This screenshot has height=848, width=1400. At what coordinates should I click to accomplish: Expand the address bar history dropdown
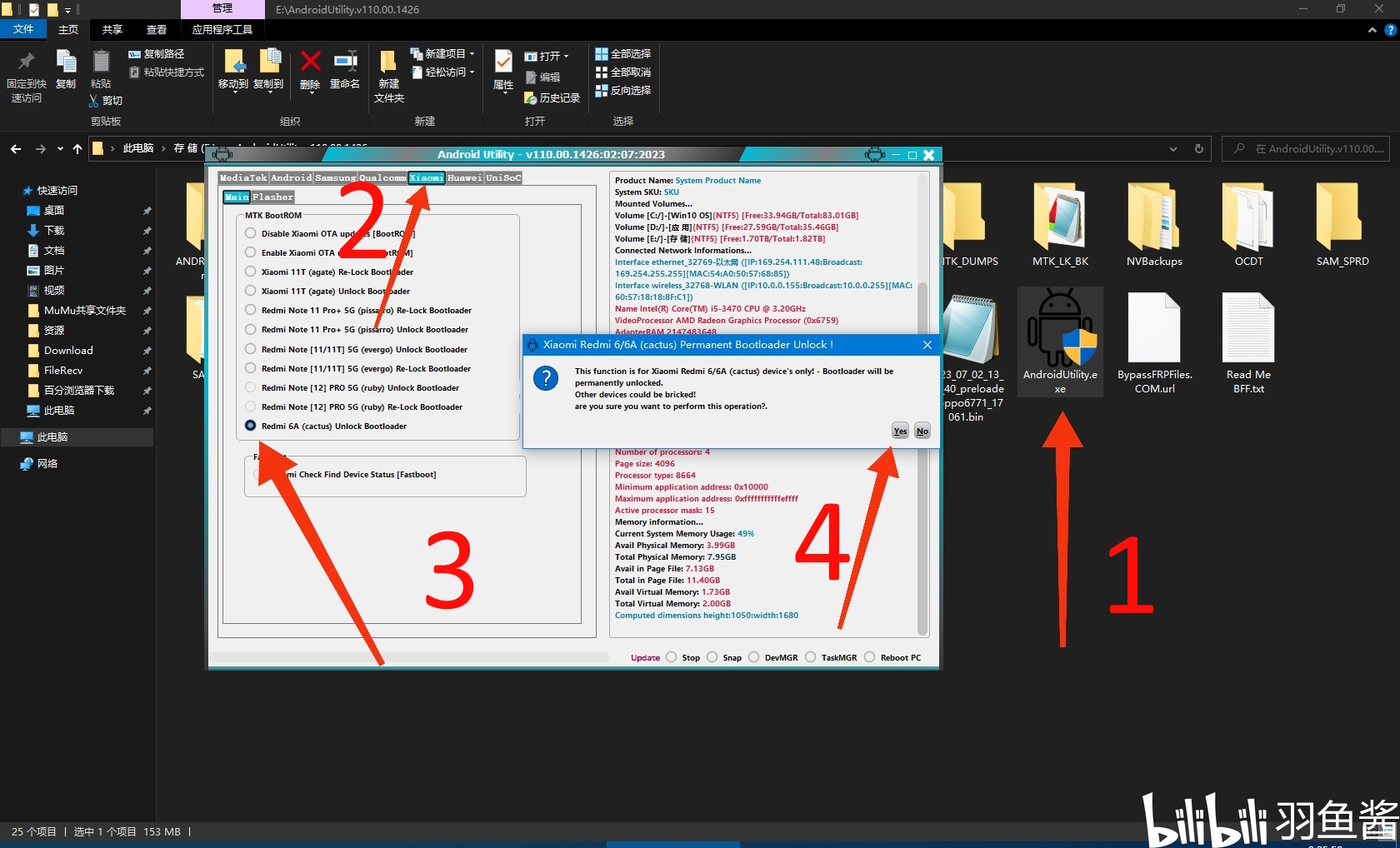1173,149
